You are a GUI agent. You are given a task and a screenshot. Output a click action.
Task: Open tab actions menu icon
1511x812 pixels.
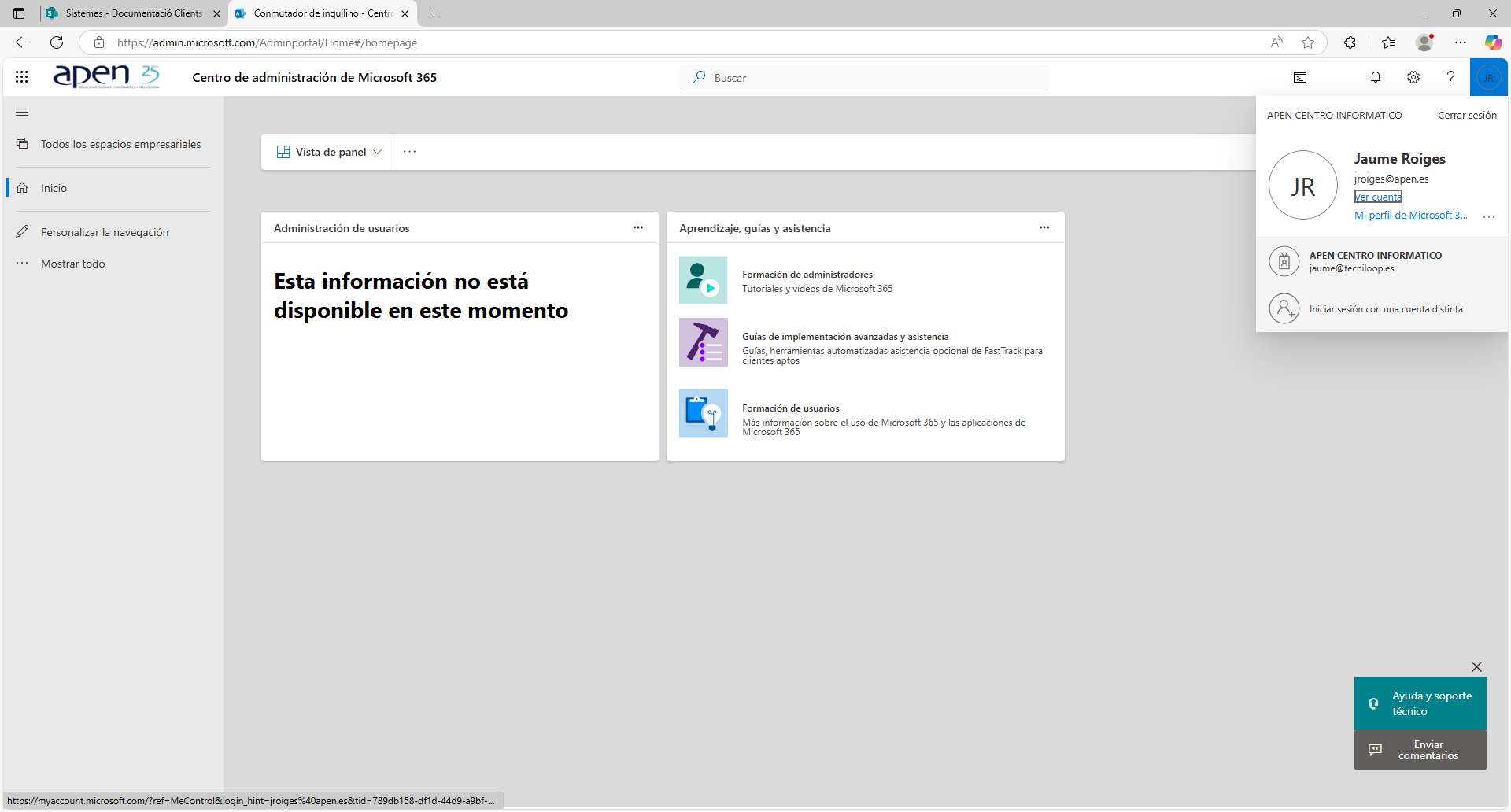(19, 13)
